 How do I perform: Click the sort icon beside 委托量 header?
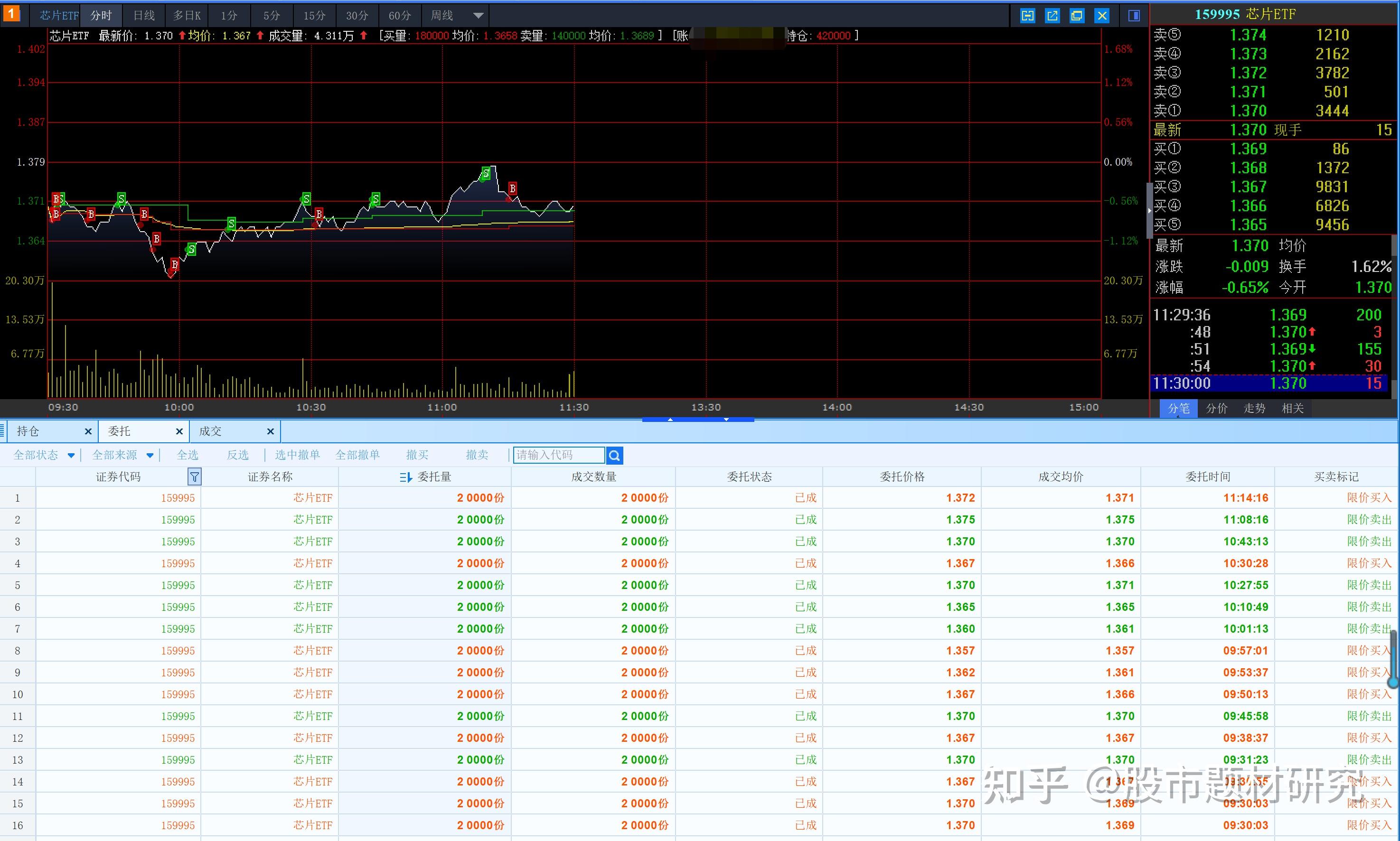pyautogui.click(x=405, y=477)
